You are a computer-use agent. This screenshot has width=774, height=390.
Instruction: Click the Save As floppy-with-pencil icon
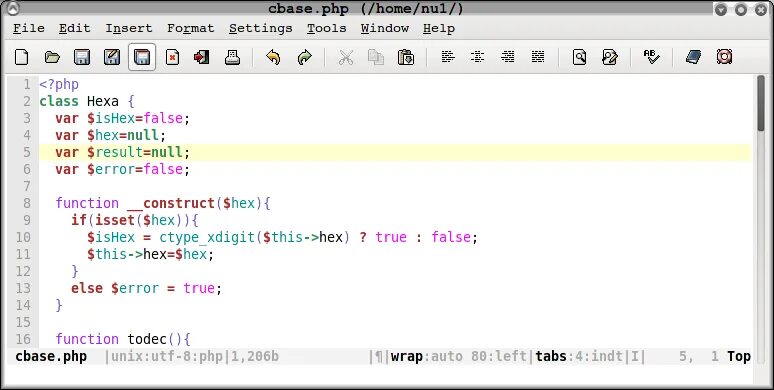[x=112, y=57]
